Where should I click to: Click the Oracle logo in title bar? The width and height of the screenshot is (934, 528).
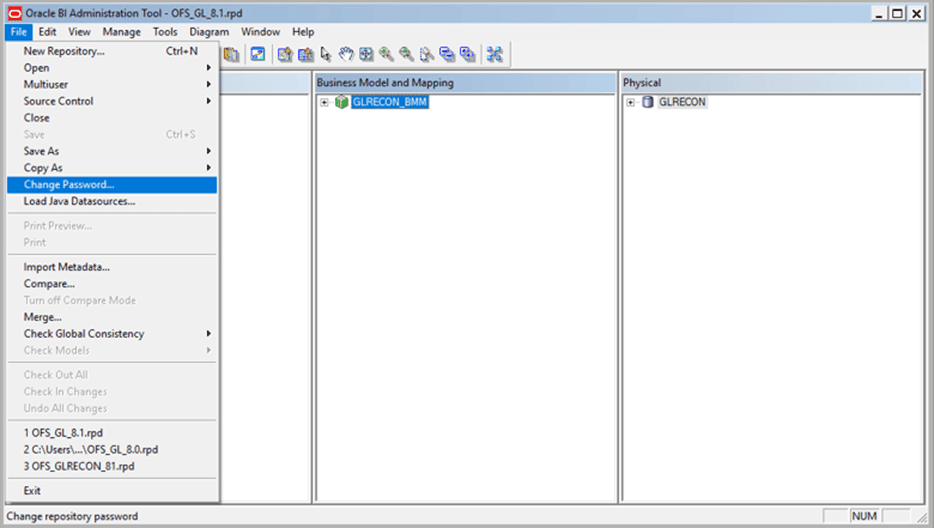(14, 13)
